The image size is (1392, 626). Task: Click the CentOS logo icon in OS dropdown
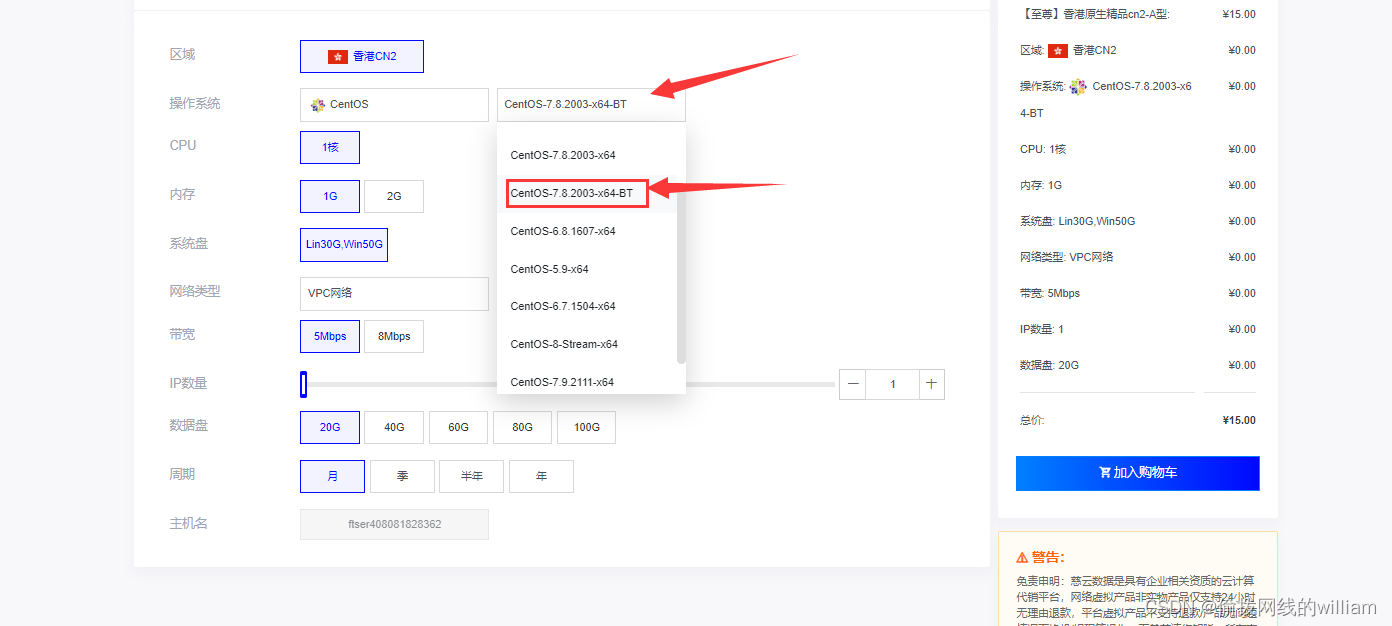pyautogui.click(x=318, y=104)
